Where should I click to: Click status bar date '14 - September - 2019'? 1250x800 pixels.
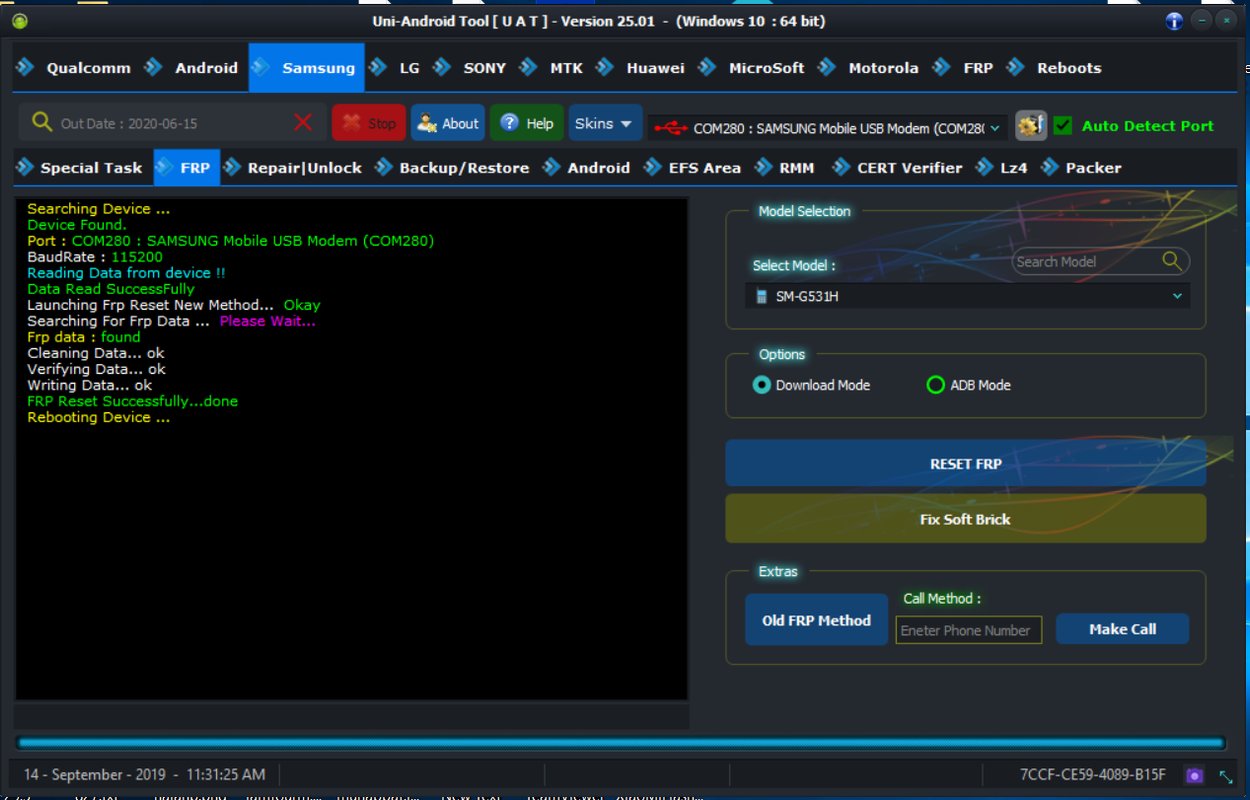pyautogui.click(x=94, y=774)
